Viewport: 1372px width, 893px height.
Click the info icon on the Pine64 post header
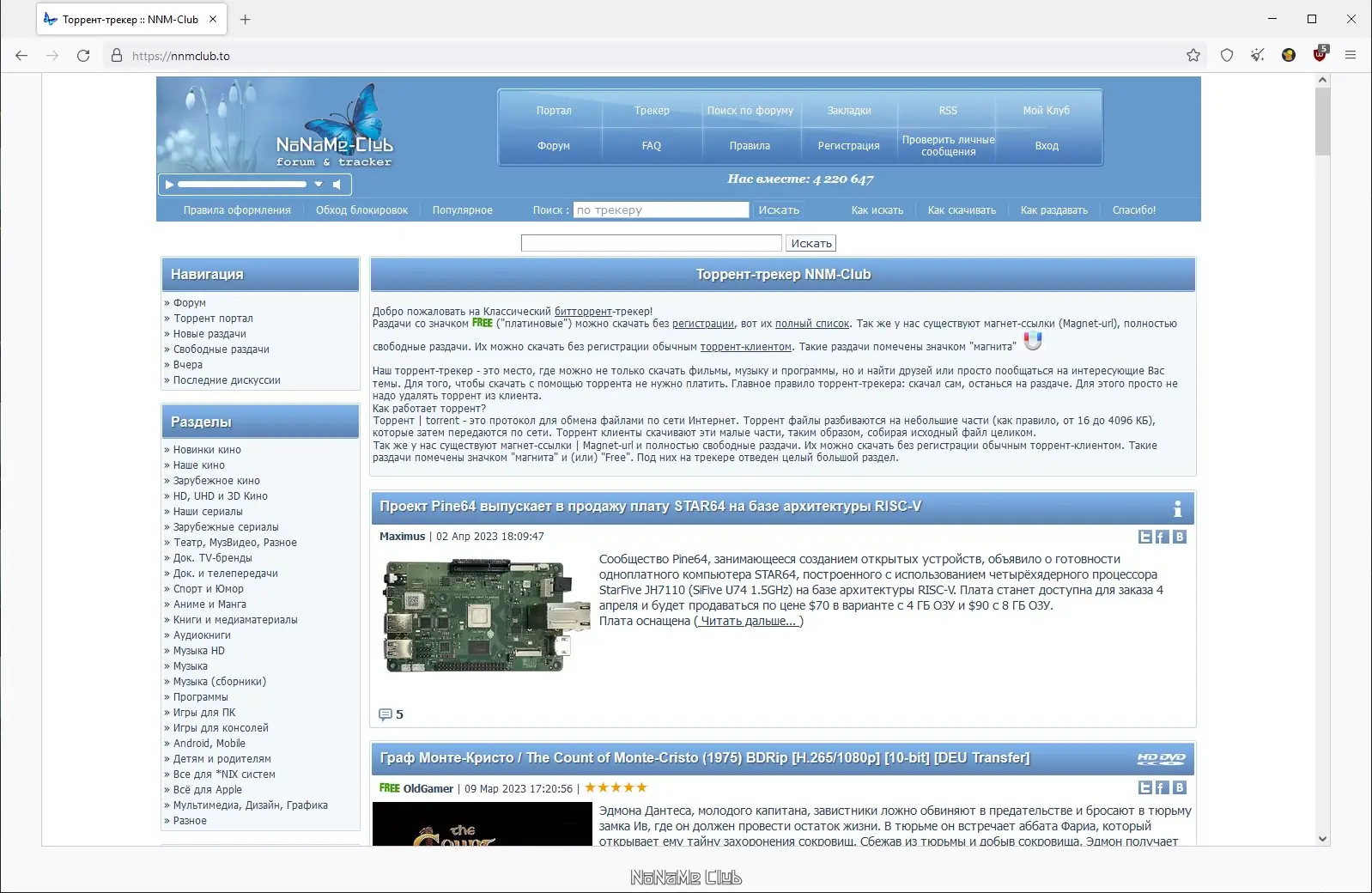1177,508
